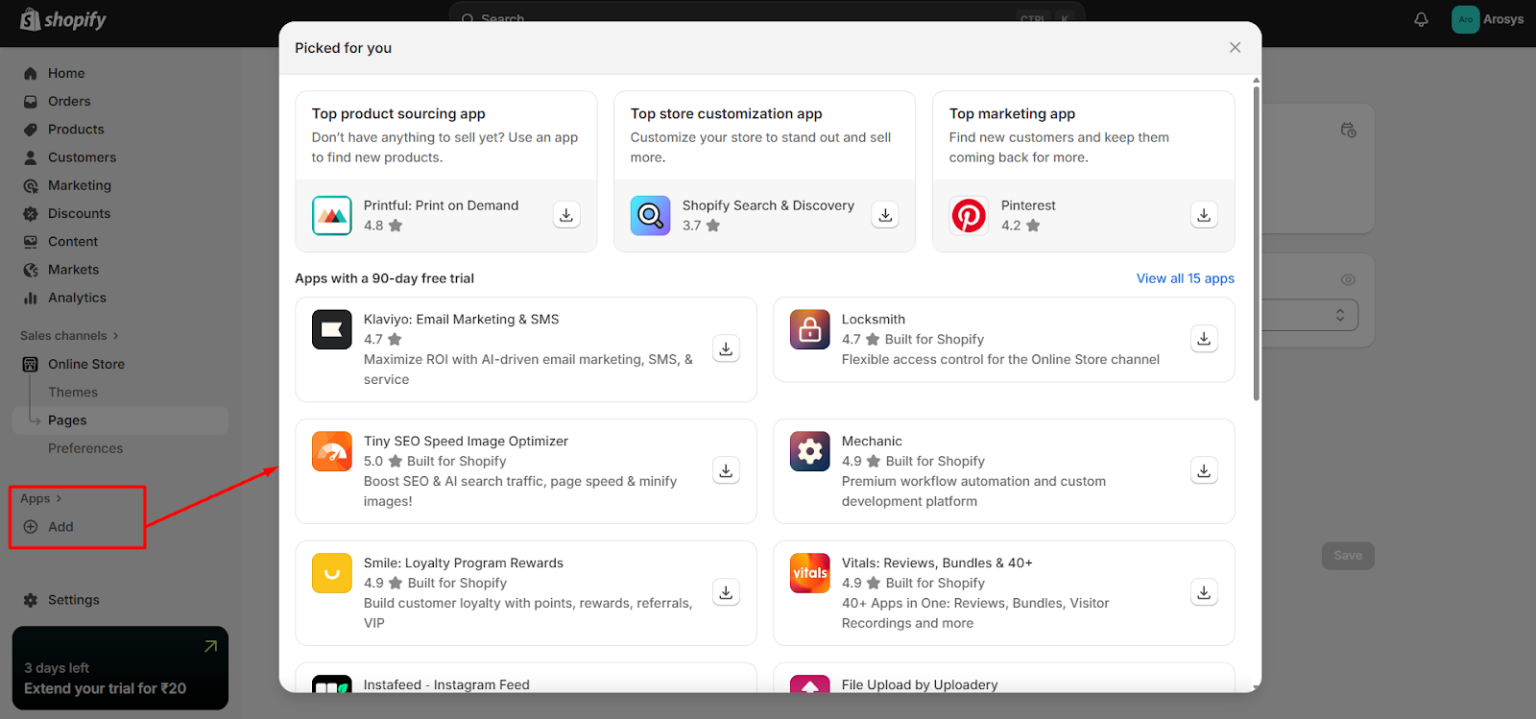Click install icon for Printful: Print on Demand

(x=566, y=215)
